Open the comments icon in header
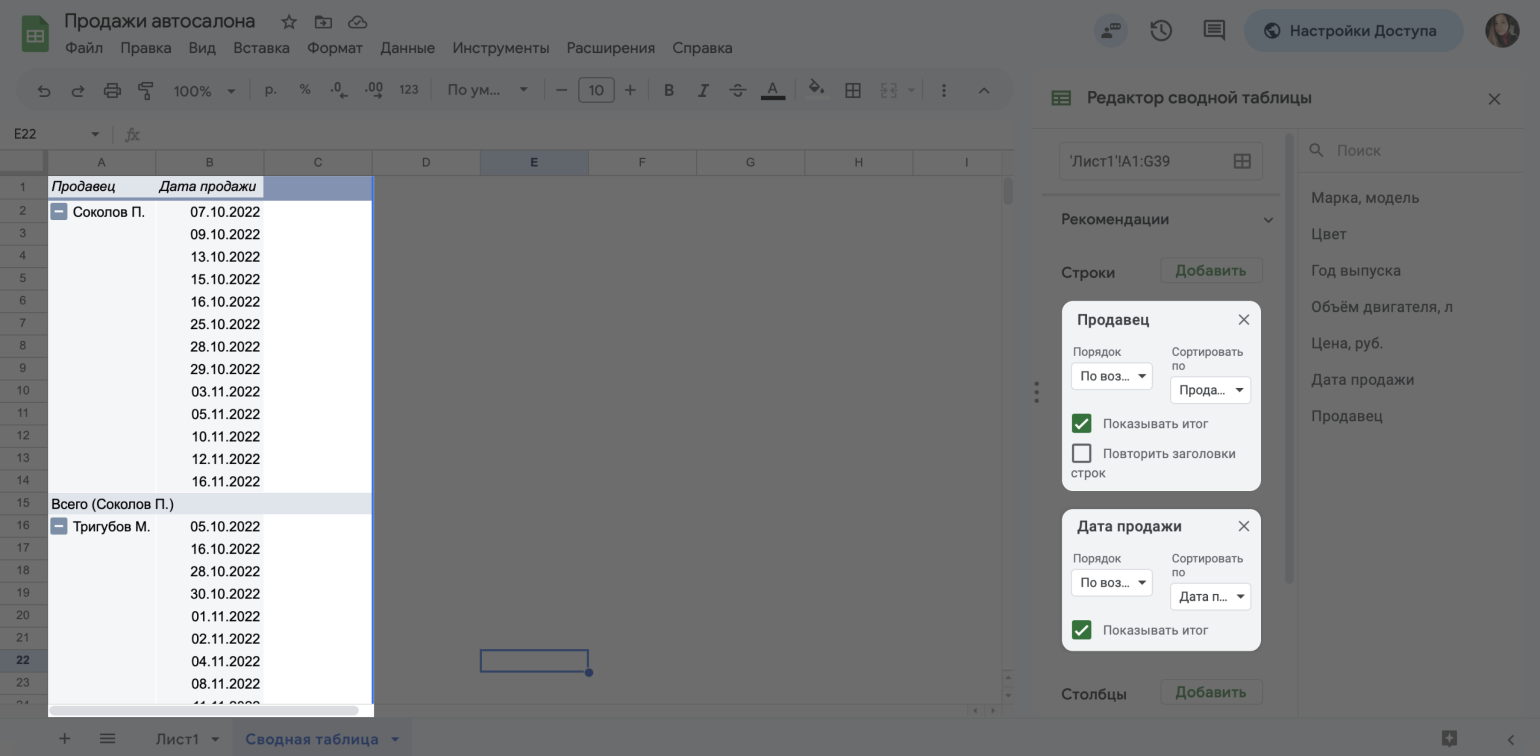The image size is (1540, 756). 1213,31
